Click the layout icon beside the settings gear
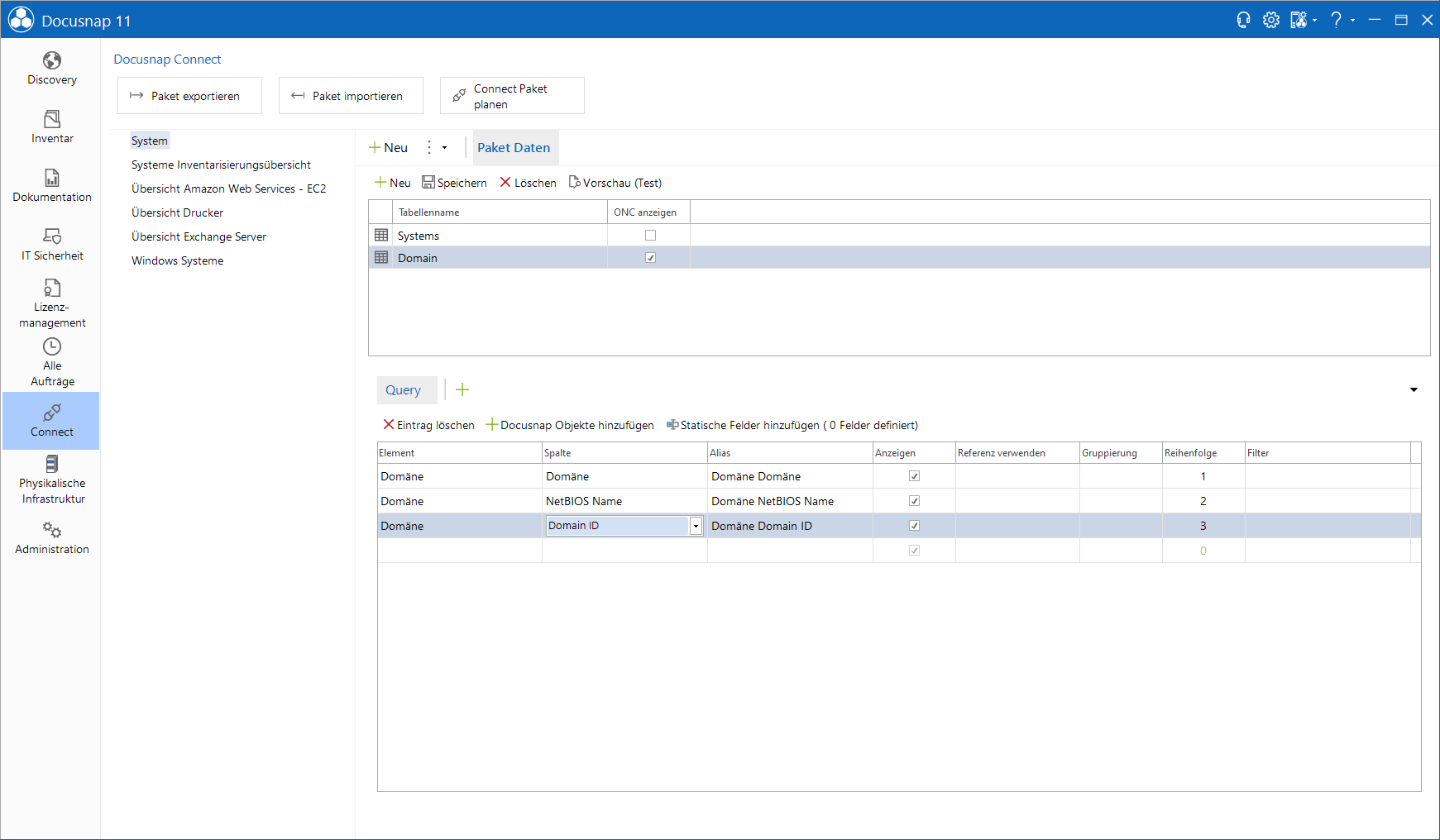1440x840 pixels. tap(1299, 20)
